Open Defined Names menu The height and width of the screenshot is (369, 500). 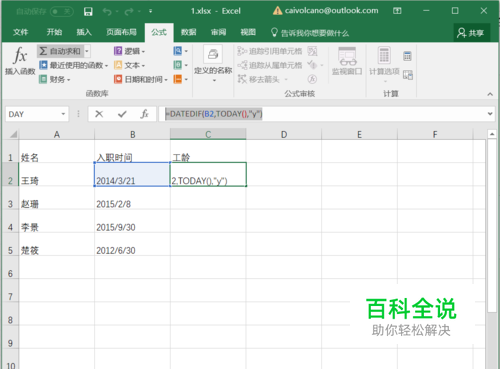(x=213, y=63)
